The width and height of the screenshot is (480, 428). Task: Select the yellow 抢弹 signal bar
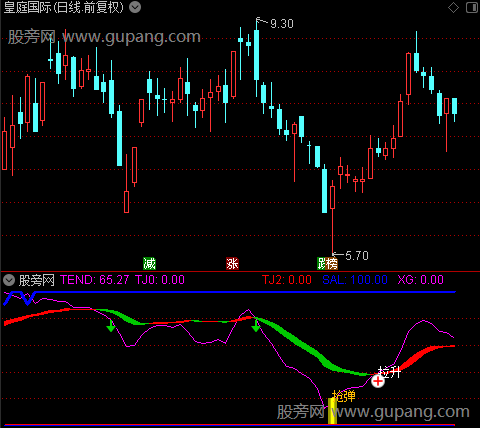332,411
